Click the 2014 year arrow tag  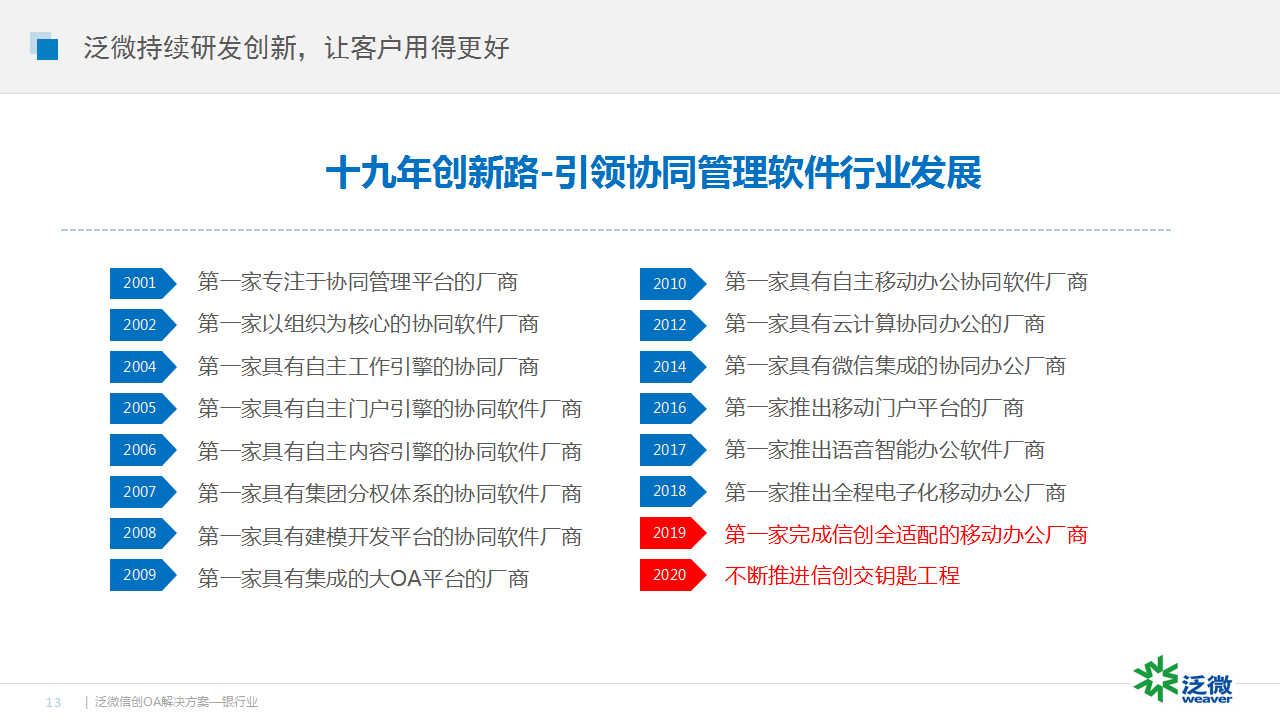[673, 367]
